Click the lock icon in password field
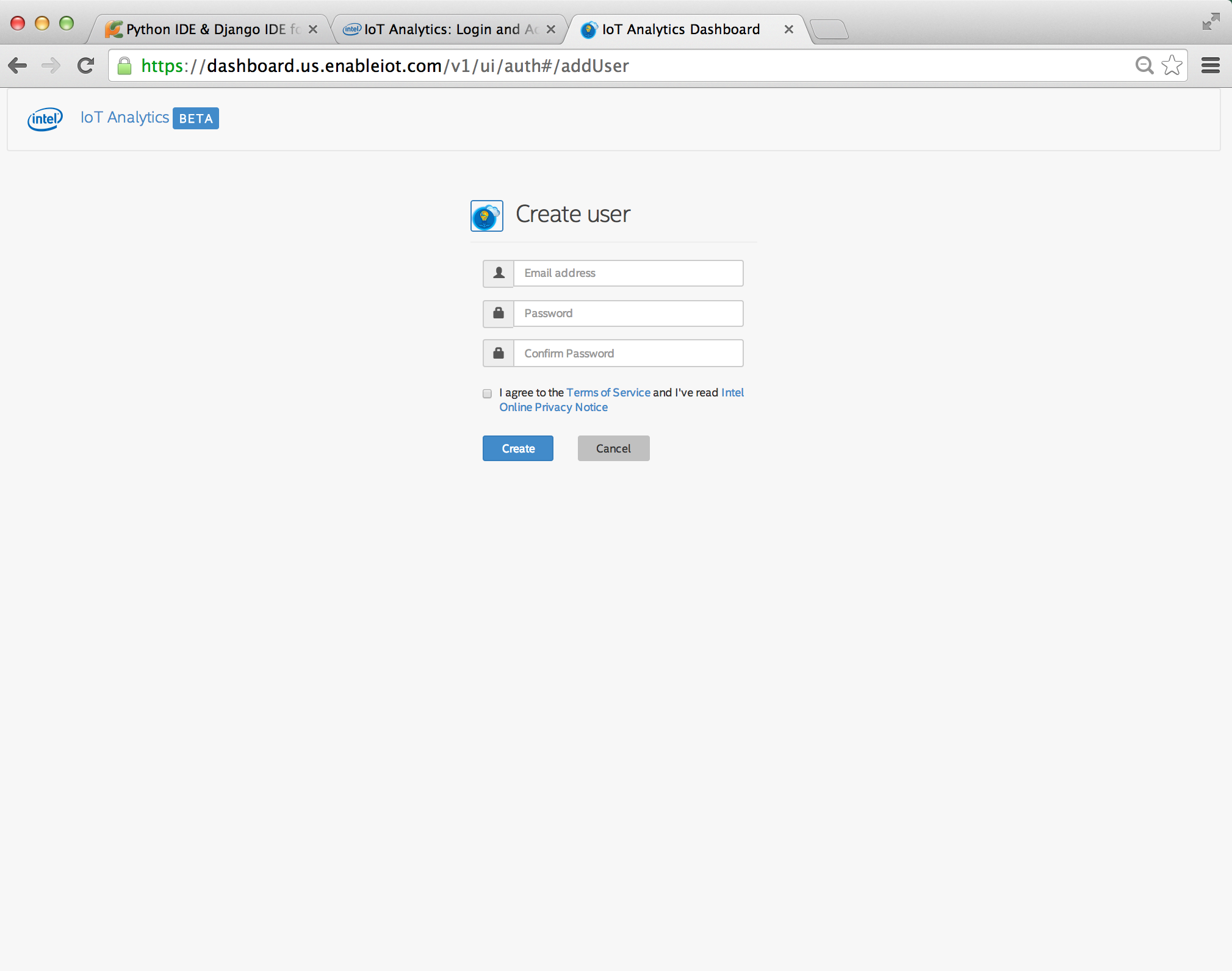The height and width of the screenshot is (971, 1232). (498, 312)
